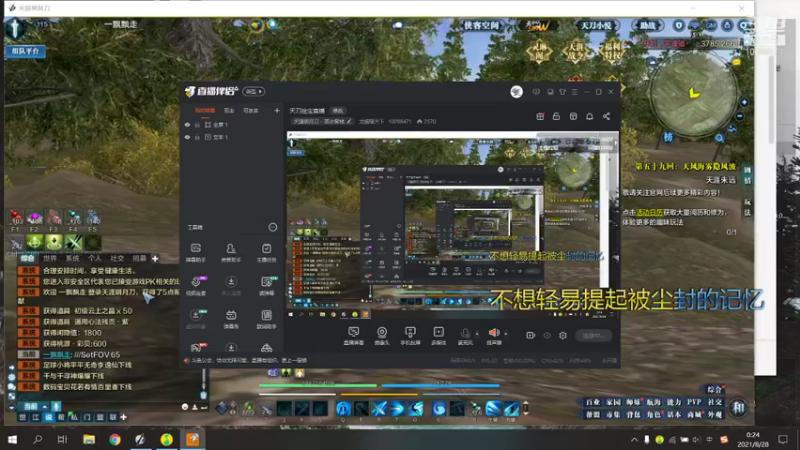The height and width of the screenshot is (450, 800).
Task: Click the emoji face icon in chat input
Action: click(x=185, y=407)
